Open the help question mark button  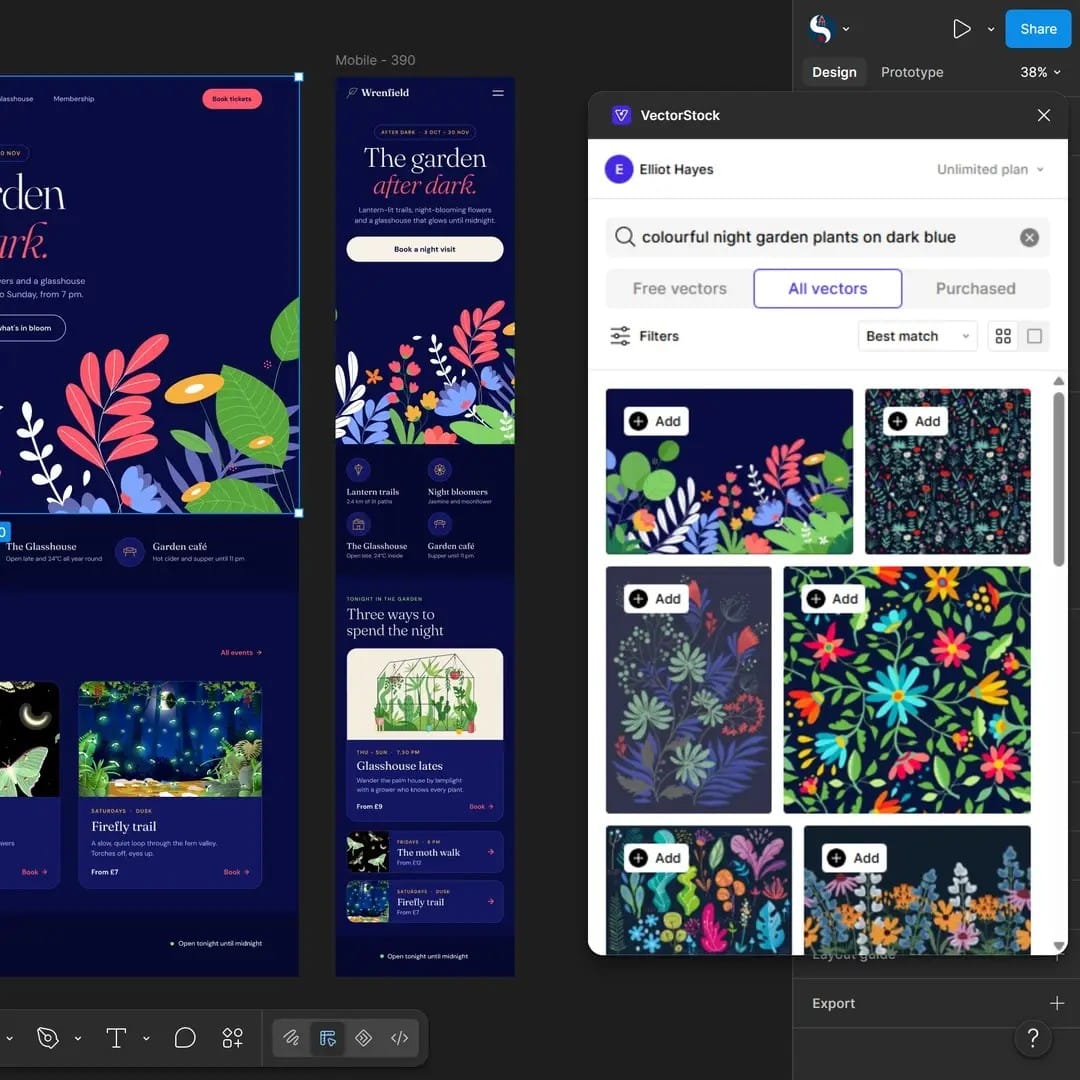[1032, 1037]
